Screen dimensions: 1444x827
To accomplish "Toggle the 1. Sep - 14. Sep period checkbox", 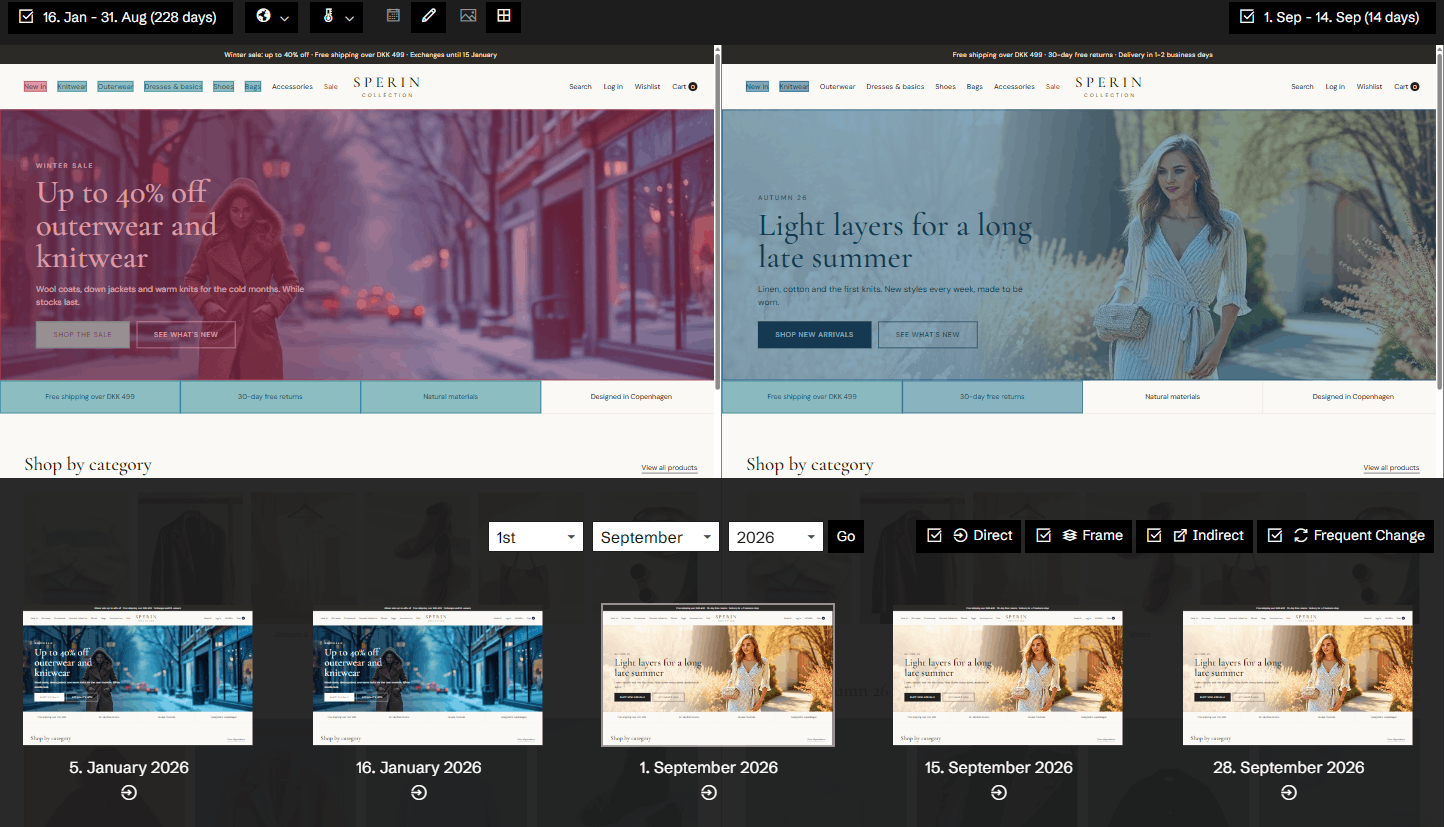I will (x=1247, y=17).
